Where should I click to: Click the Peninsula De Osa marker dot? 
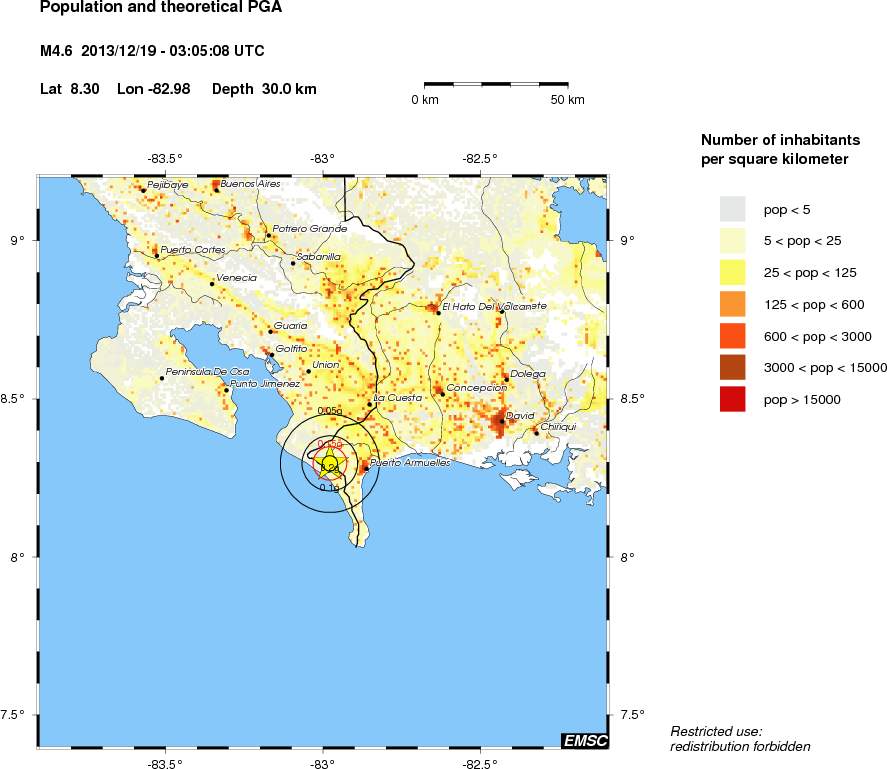tap(162, 378)
